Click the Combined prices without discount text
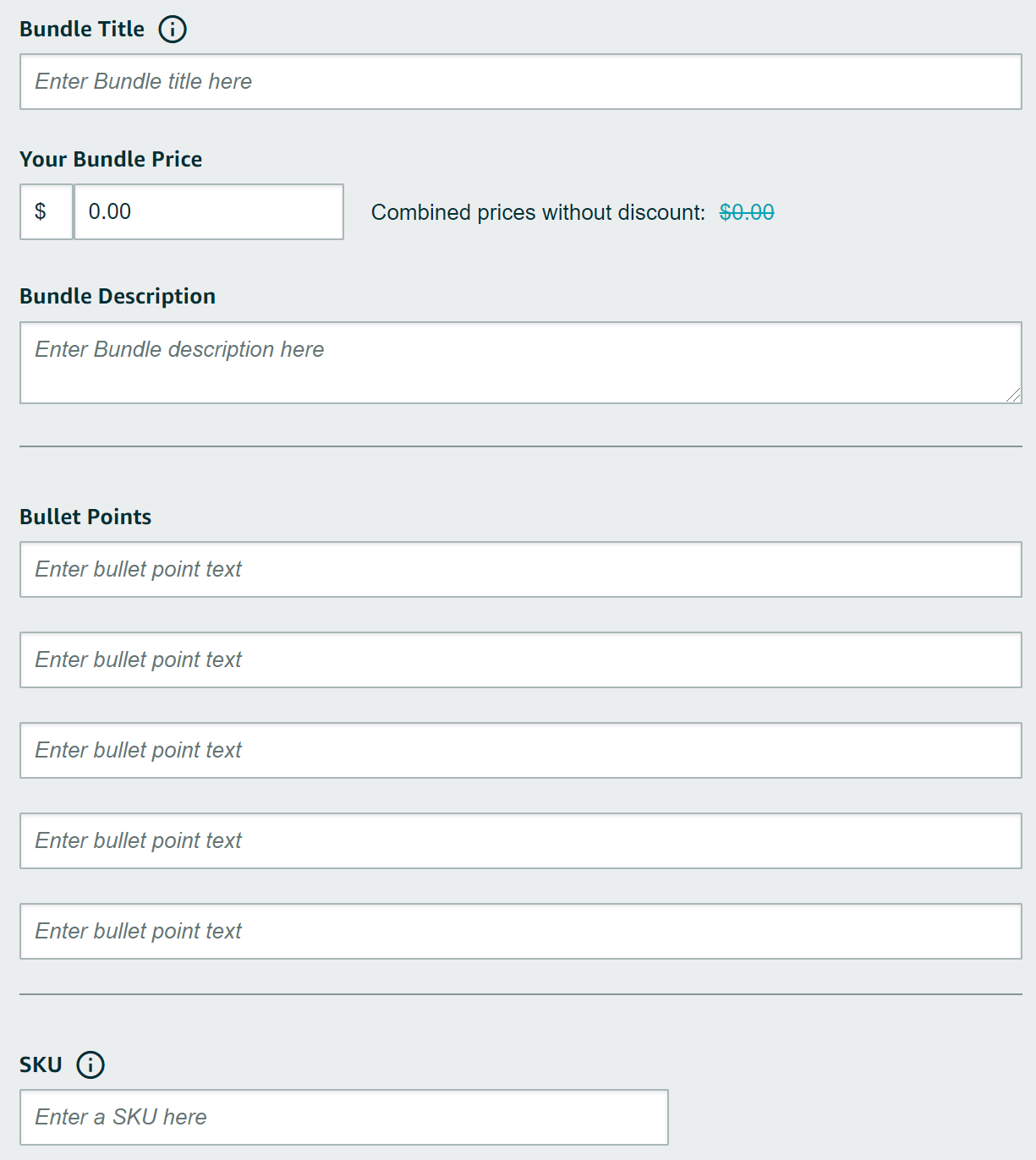The height and width of the screenshot is (1160, 1036). click(538, 212)
